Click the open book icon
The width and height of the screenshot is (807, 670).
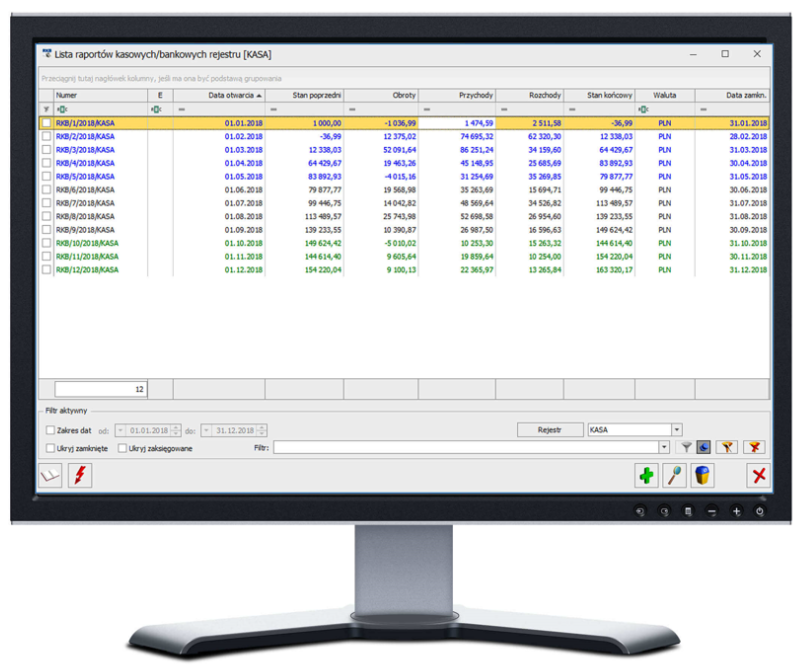50,476
